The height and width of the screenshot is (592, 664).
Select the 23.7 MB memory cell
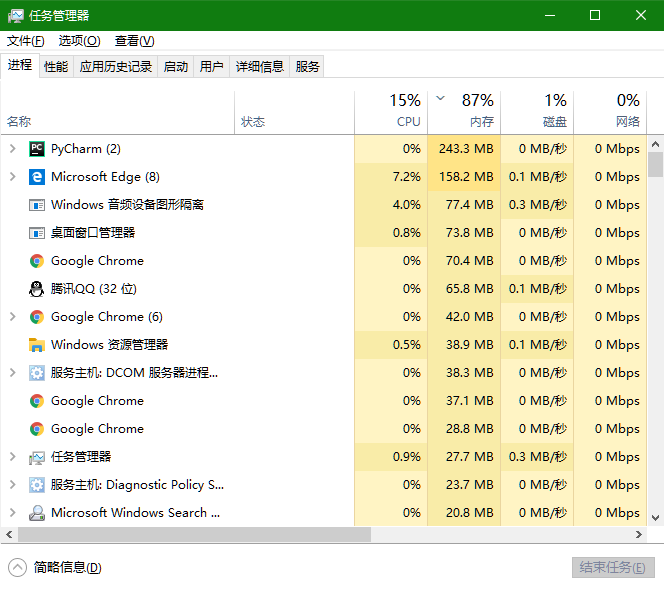[x=464, y=484]
